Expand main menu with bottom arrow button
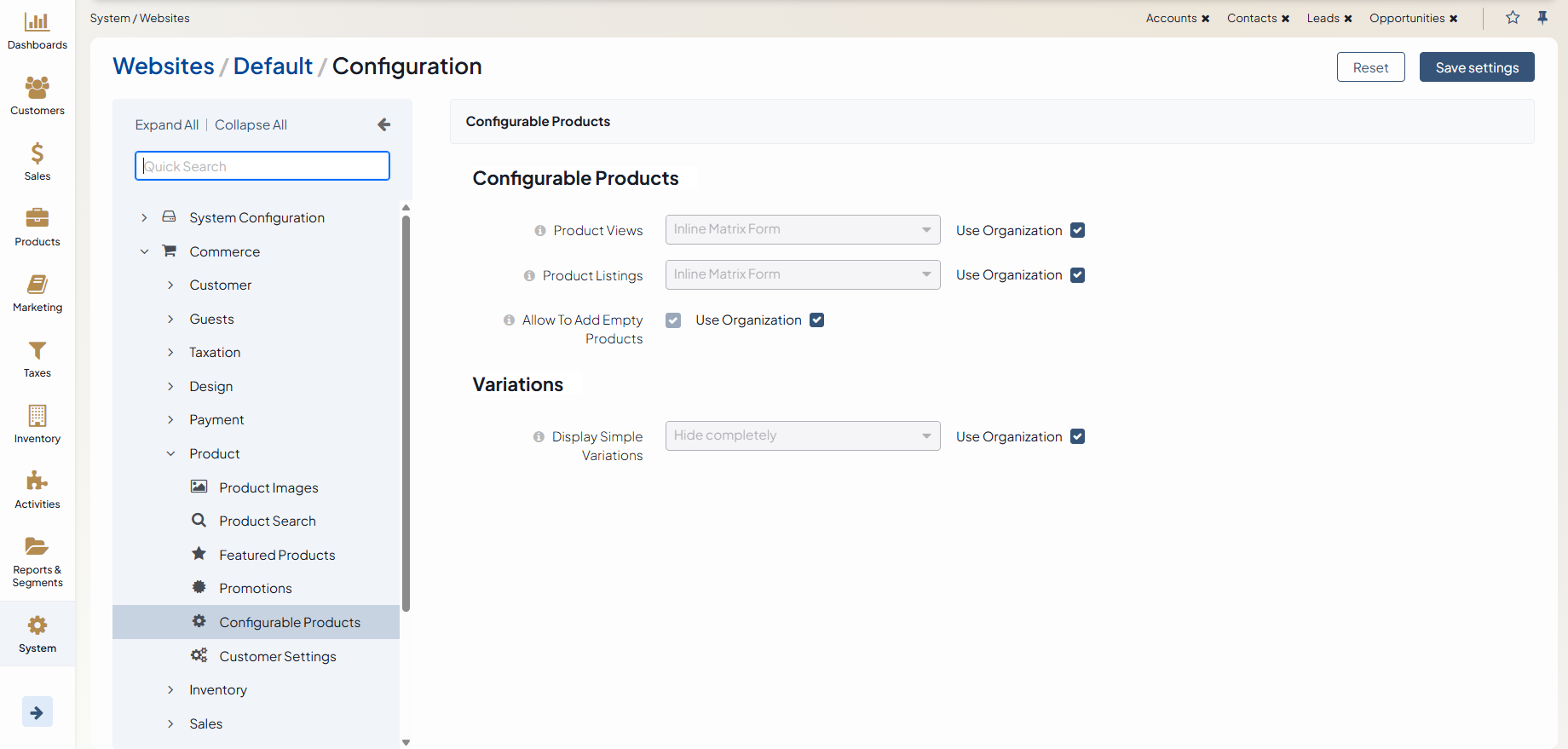This screenshot has width=1568, height=749. (37, 712)
